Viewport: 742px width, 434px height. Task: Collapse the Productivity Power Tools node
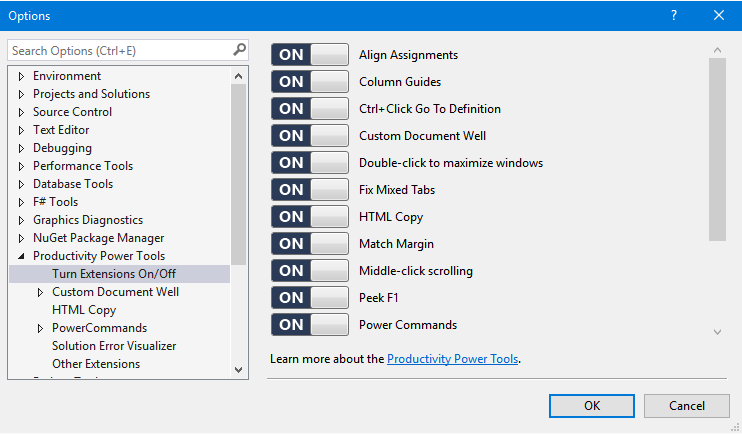point(21,256)
